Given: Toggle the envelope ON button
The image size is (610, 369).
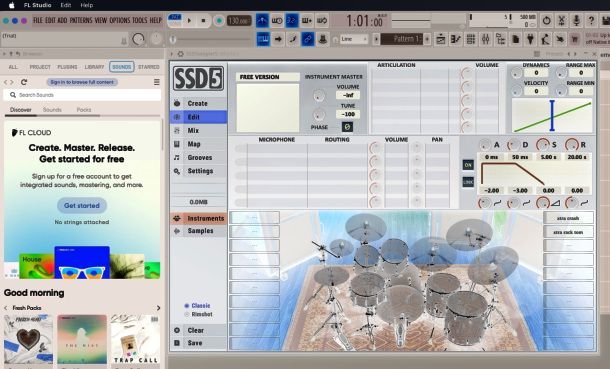Looking at the screenshot, I should click(468, 165).
